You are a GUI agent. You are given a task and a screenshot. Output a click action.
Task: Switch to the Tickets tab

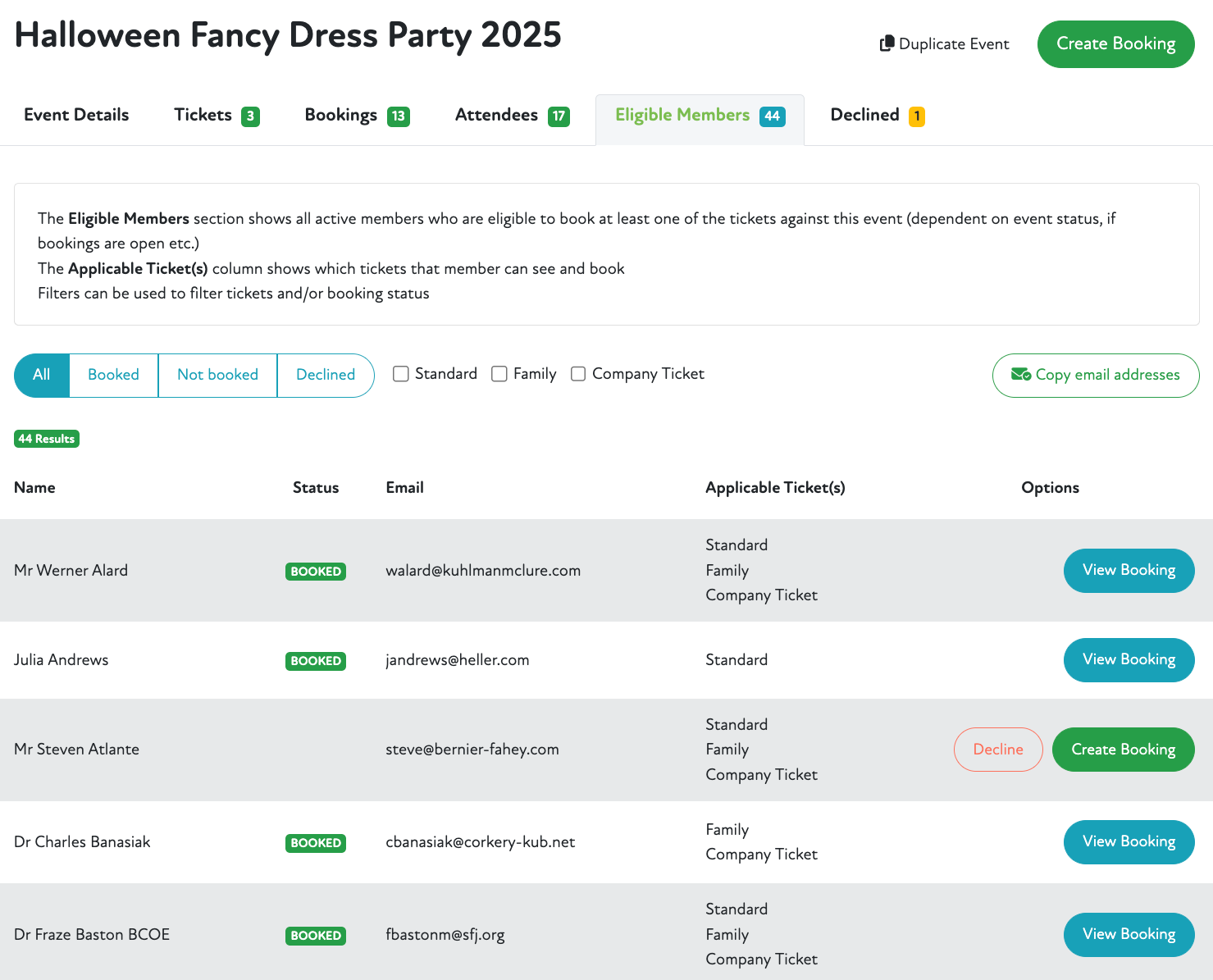pyautogui.click(x=217, y=115)
